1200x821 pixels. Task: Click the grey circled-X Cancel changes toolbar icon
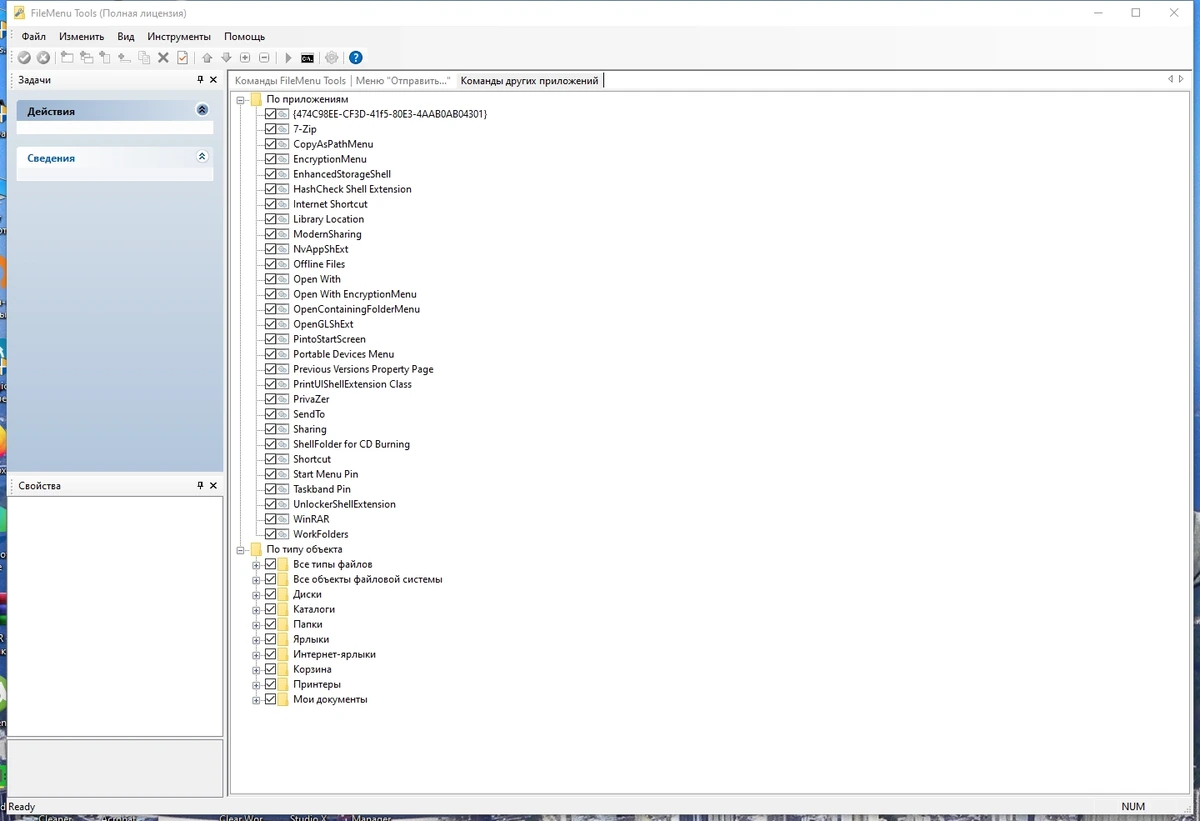click(43, 58)
